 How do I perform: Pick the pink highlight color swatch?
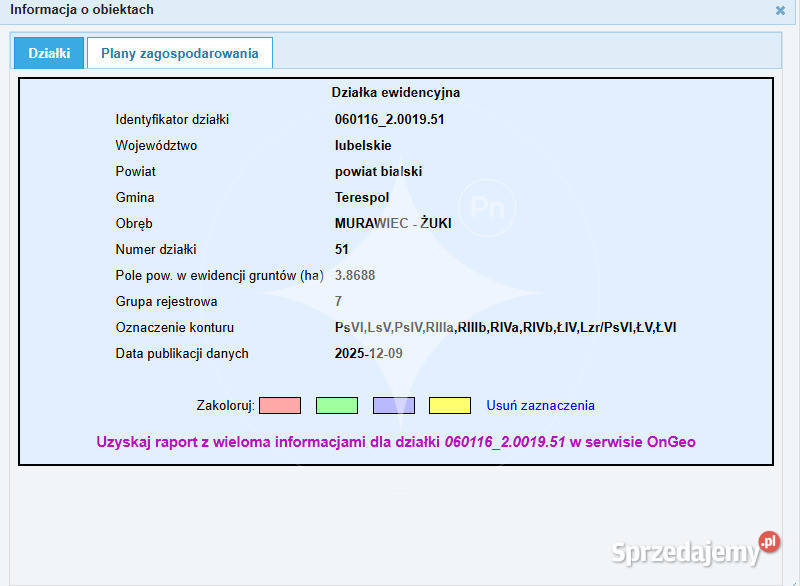pyautogui.click(x=279, y=405)
